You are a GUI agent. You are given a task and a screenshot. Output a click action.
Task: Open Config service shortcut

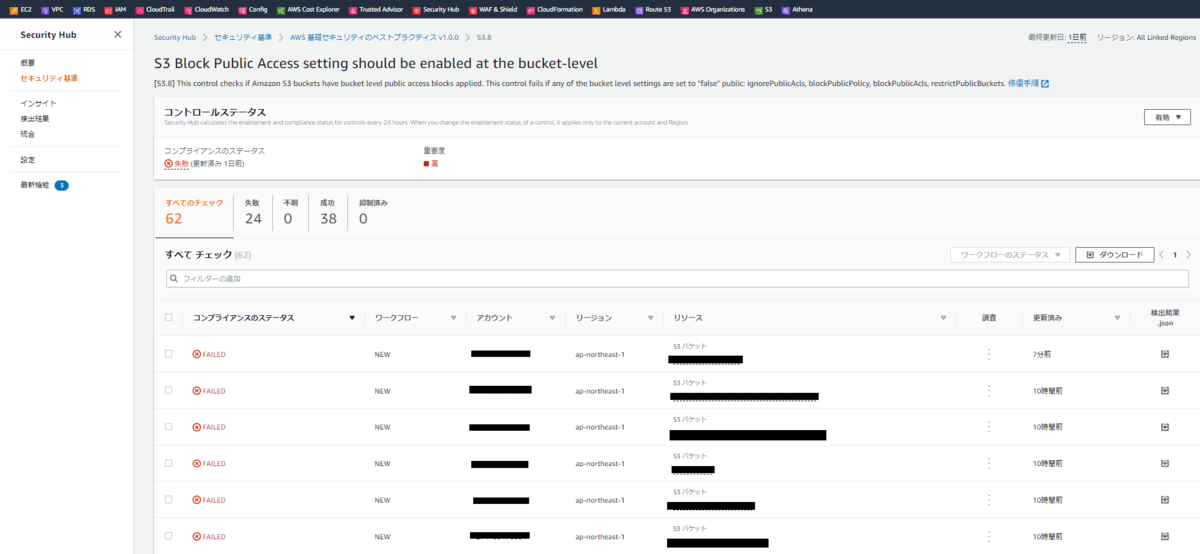[x=251, y=9]
